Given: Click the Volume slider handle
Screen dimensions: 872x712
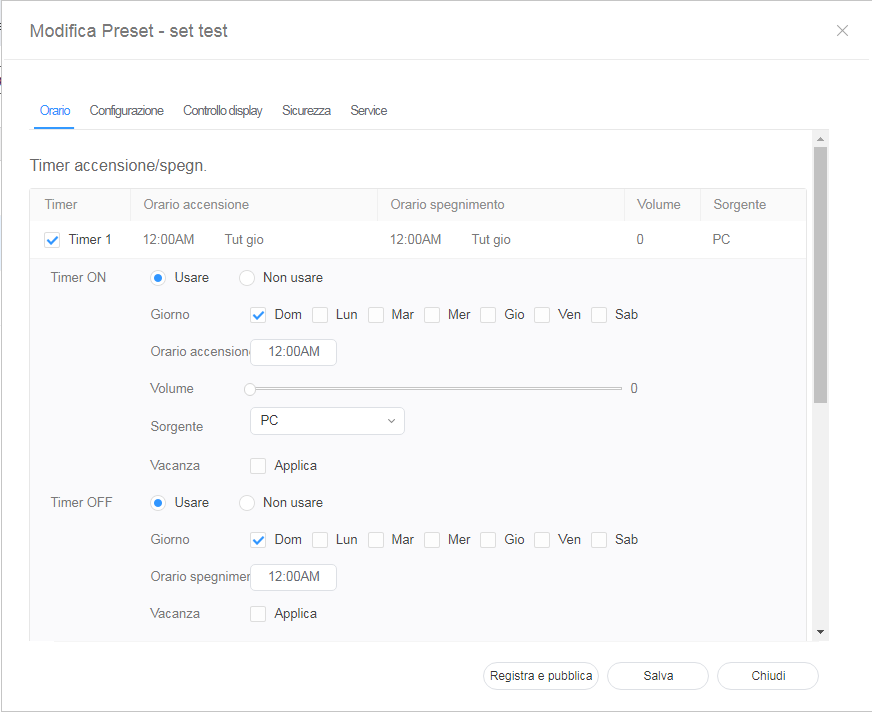Looking at the screenshot, I should pos(250,389).
